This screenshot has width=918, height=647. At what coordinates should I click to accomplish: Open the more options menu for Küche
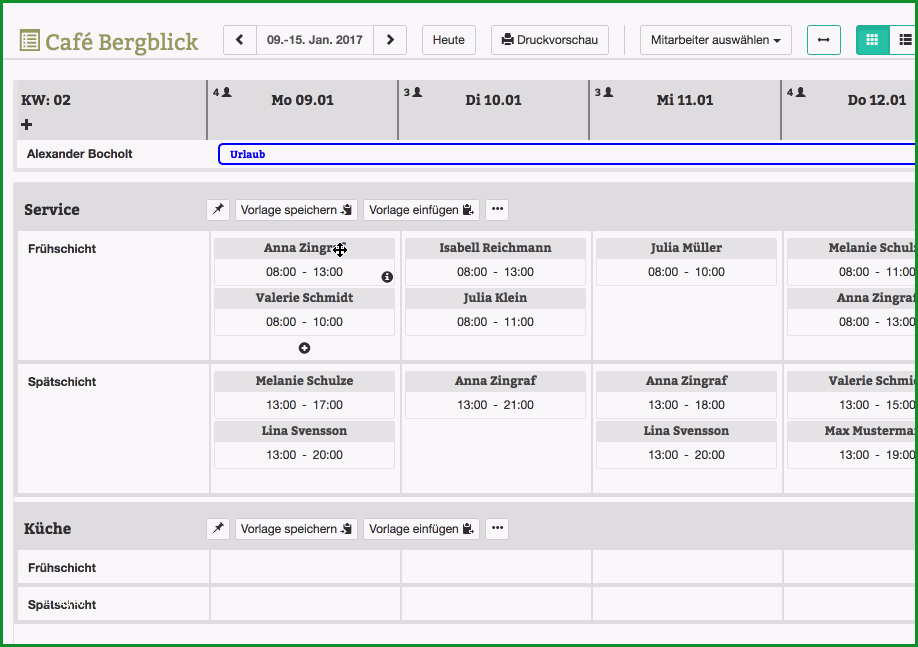tap(497, 529)
